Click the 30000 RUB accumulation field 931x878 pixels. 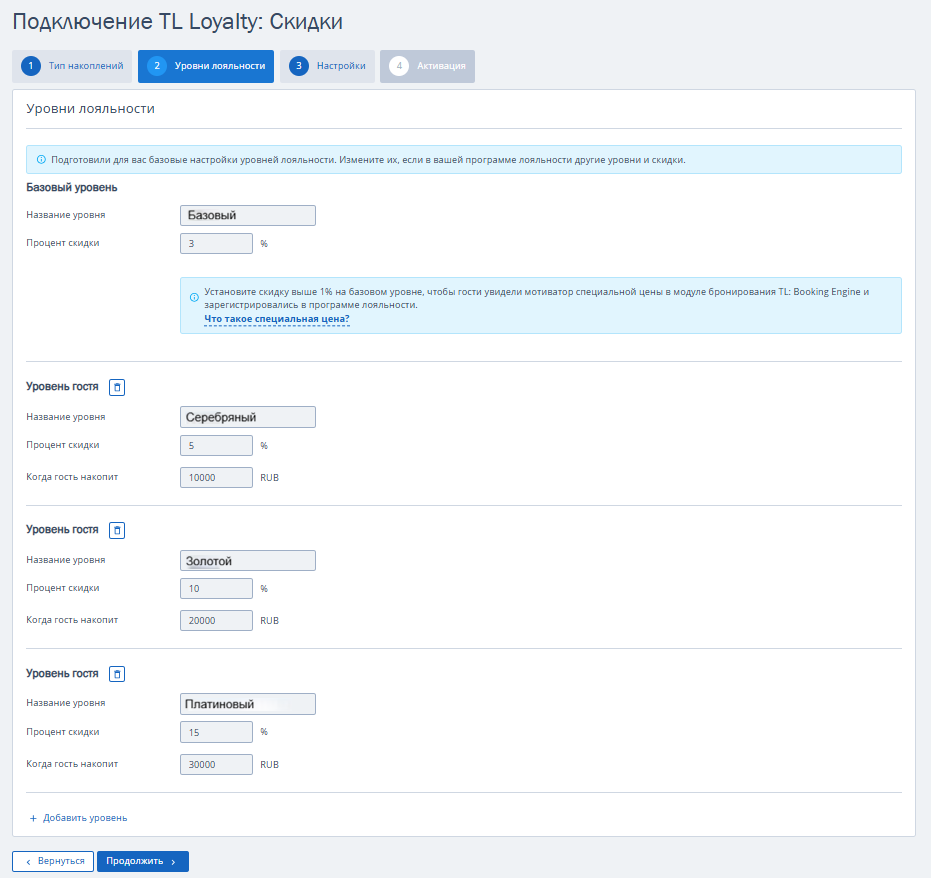(x=216, y=764)
